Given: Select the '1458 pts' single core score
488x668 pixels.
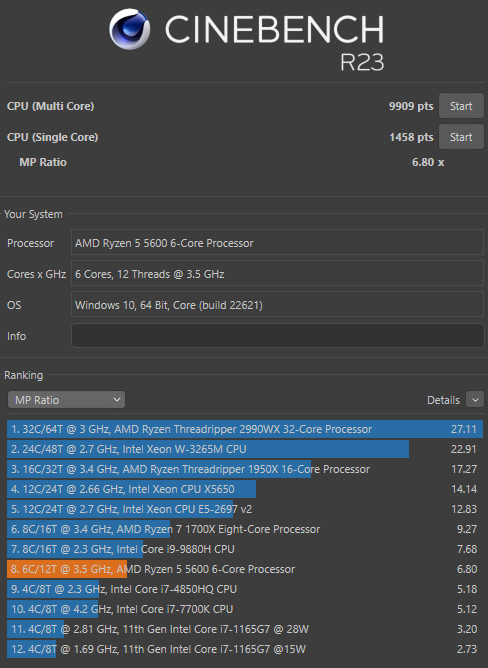Looking at the screenshot, I should tap(411, 137).
